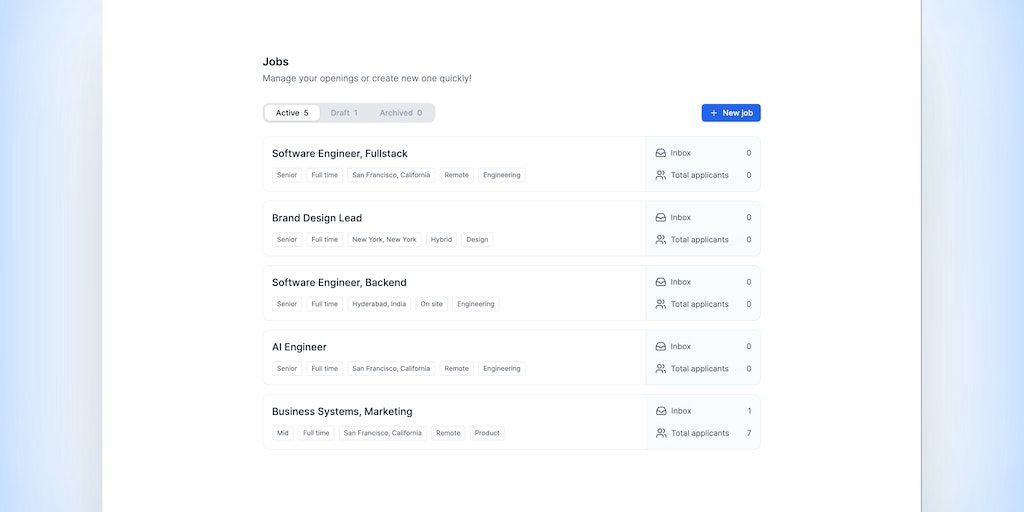Click the Product tag on Business Systems
This screenshot has height=512, width=1024.
[487, 433]
